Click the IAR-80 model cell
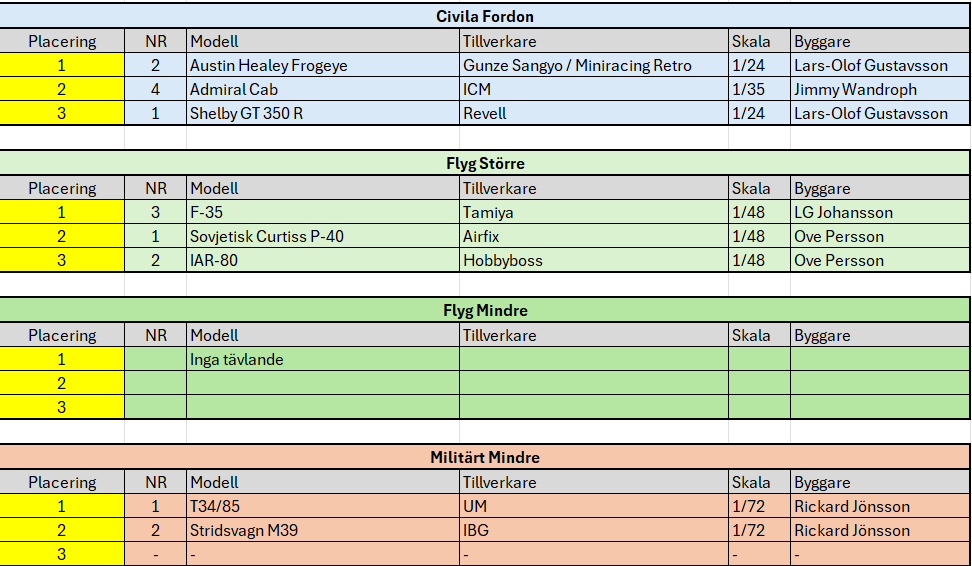Image resolution: width=972 pixels, height=566 pixels. [214, 260]
